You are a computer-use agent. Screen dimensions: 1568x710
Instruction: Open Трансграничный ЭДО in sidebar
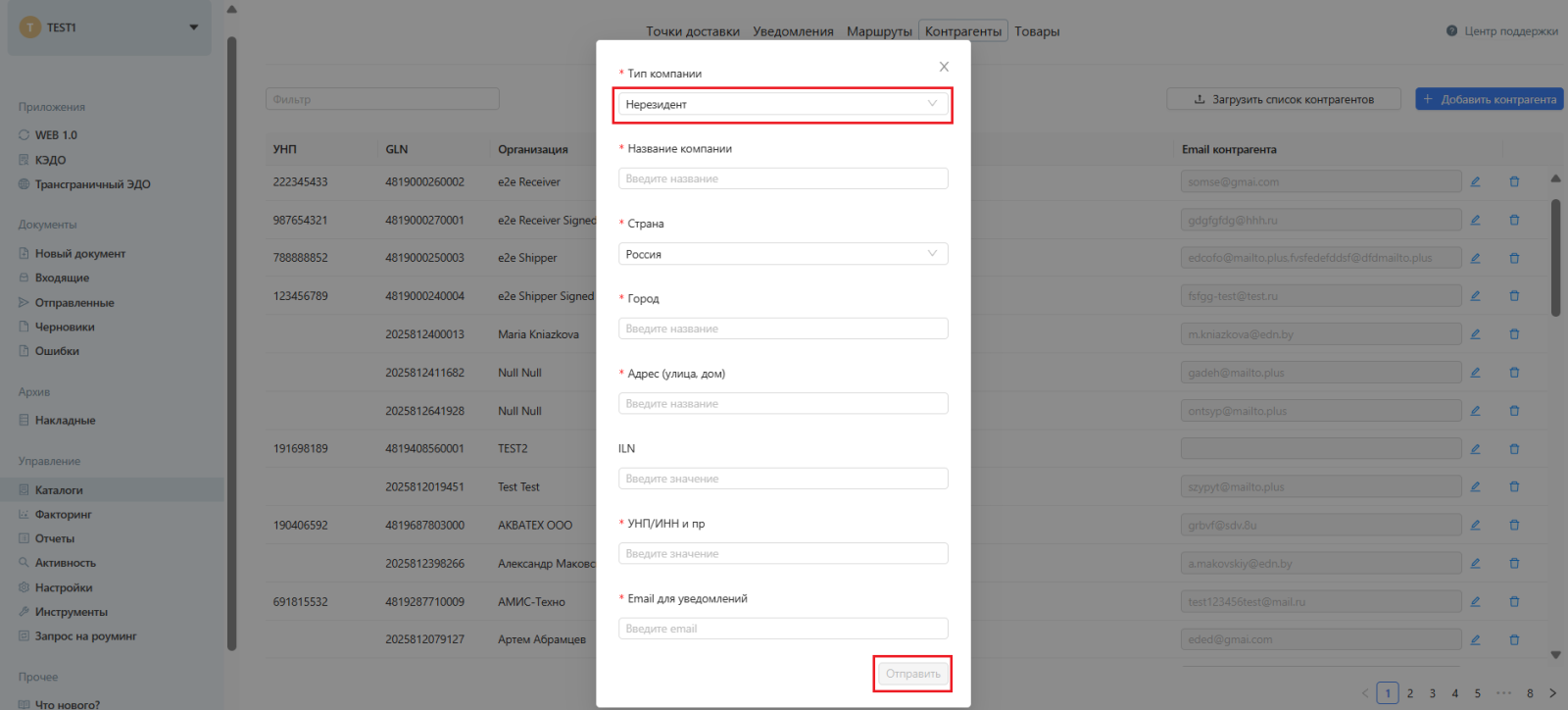92,184
